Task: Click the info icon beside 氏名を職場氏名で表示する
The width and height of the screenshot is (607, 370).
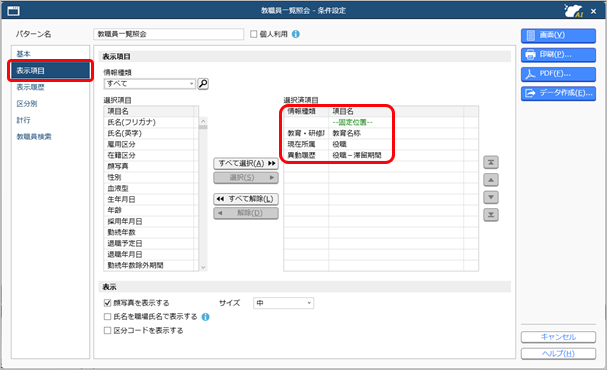Action: click(206, 317)
